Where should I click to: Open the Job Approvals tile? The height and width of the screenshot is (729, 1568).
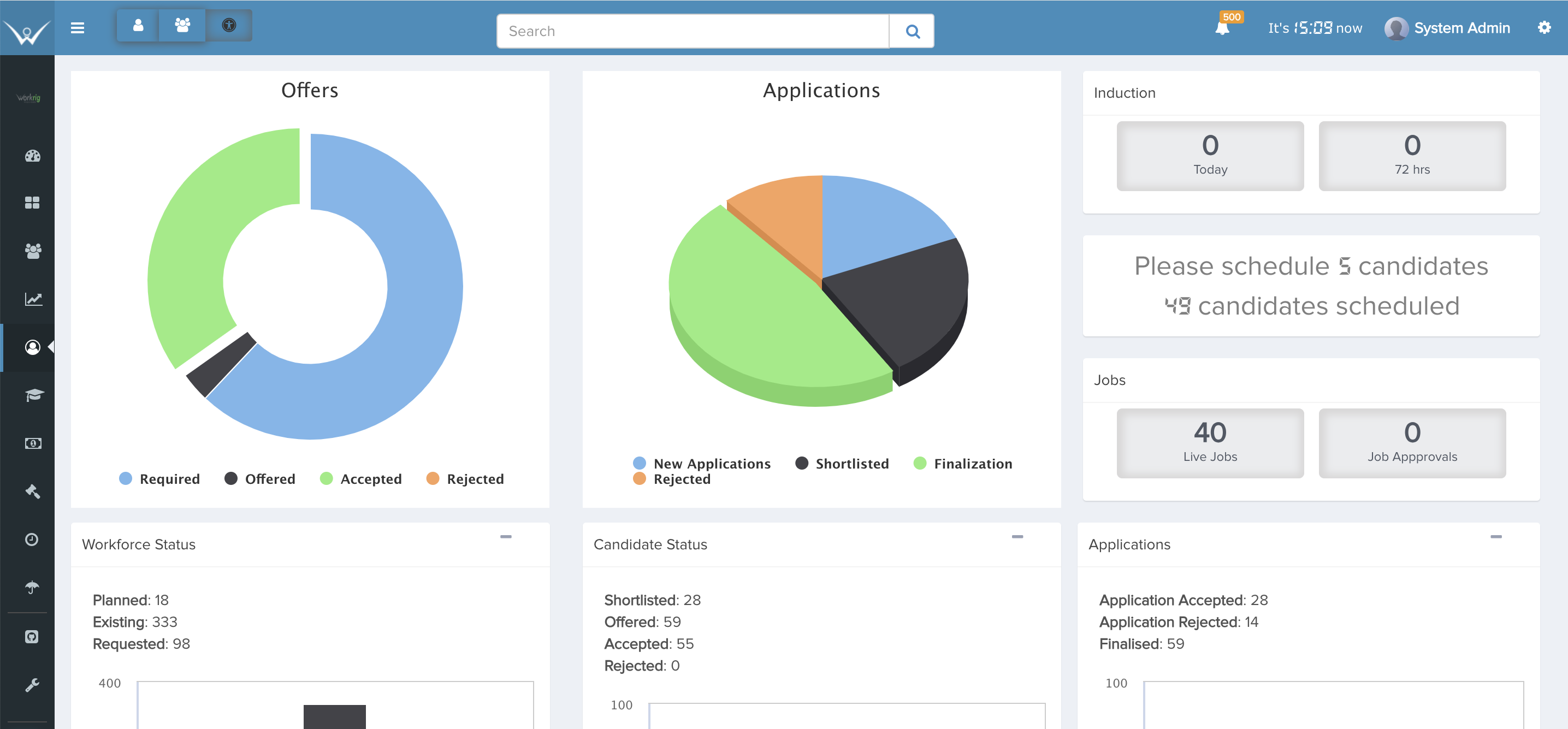point(1412,442)
